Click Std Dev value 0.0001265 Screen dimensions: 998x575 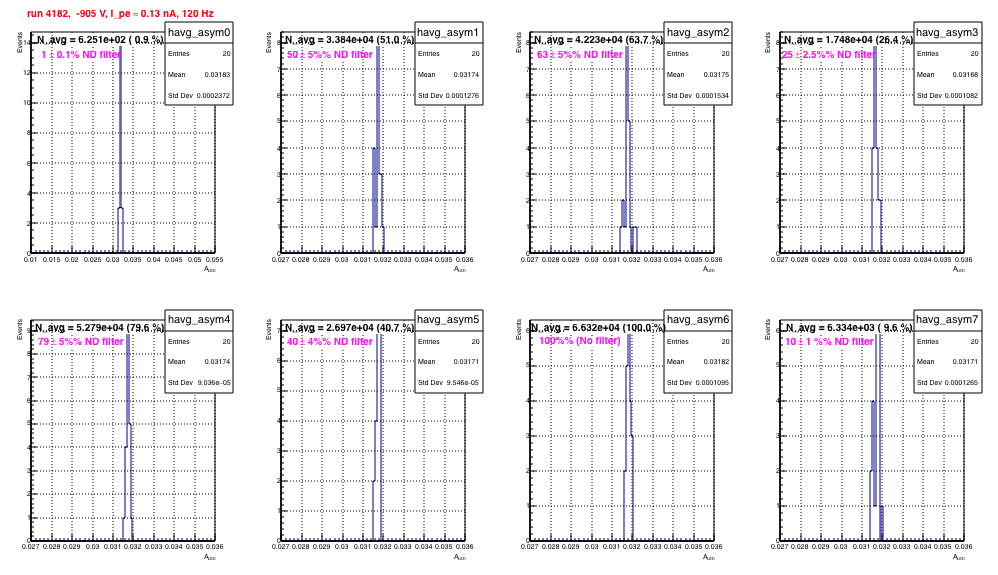pos(962,383)
